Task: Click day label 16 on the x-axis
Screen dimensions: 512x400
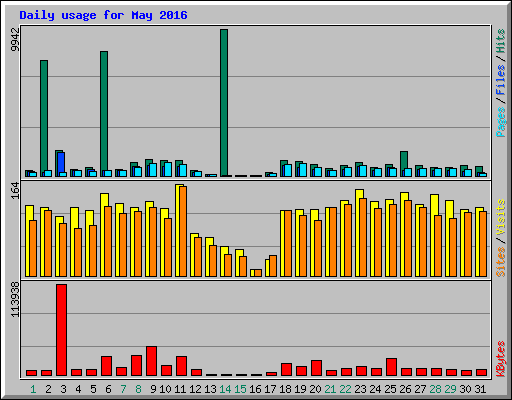Action: pyautogui.click(x=255, y=389)
